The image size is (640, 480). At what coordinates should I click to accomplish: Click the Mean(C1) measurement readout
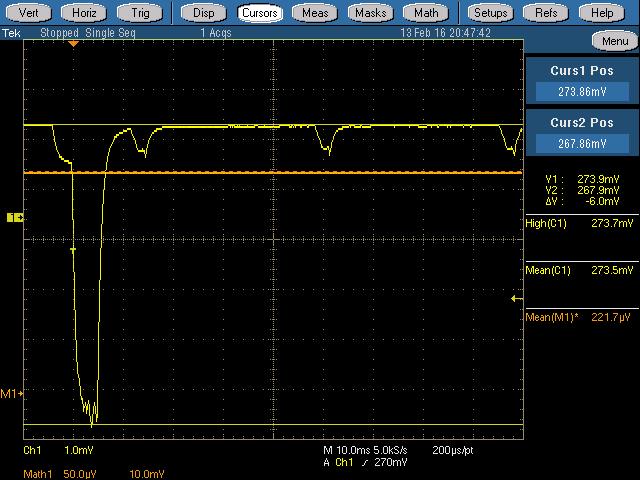point(580,270)
